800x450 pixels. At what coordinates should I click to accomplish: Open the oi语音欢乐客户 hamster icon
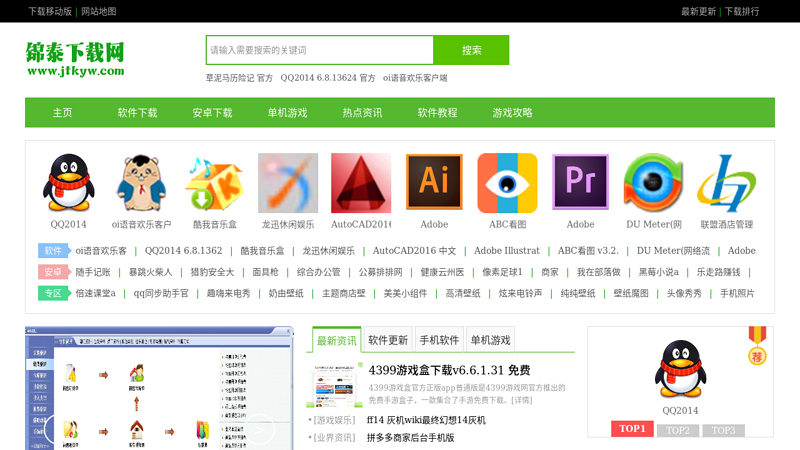141,183
